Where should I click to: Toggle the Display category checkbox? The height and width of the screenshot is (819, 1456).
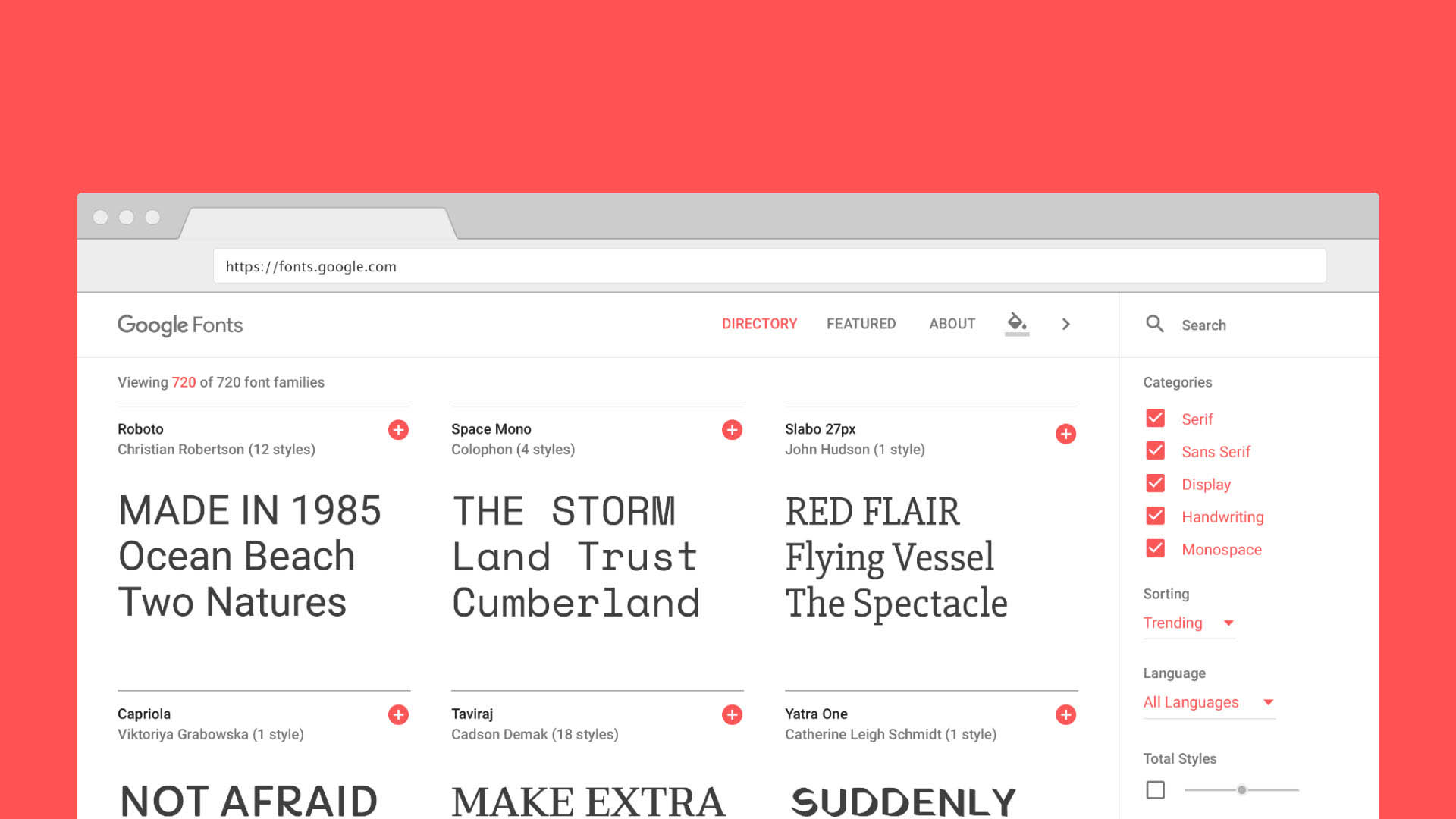pyautogui.click(x=1155, y=483)
